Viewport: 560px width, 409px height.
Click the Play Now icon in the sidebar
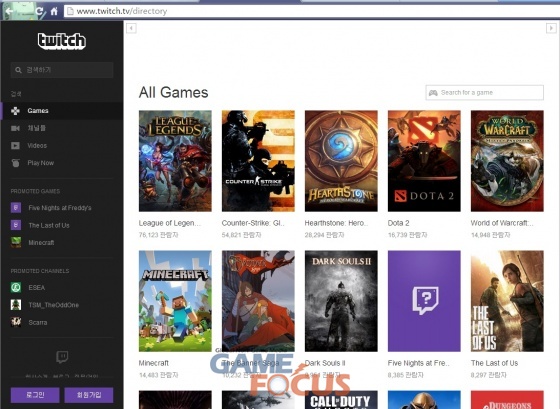pos(15,163)
